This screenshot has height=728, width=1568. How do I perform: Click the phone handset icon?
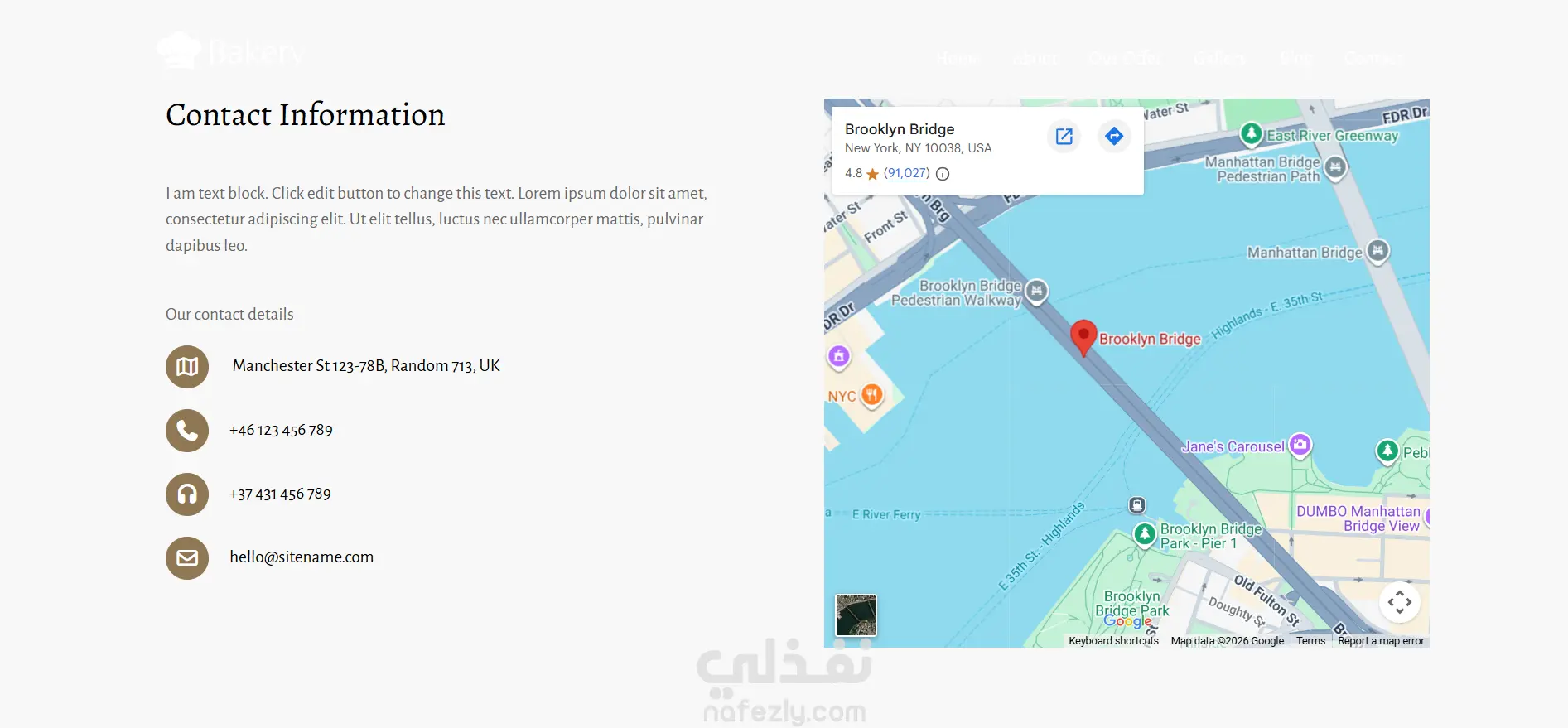pos(187,431)
